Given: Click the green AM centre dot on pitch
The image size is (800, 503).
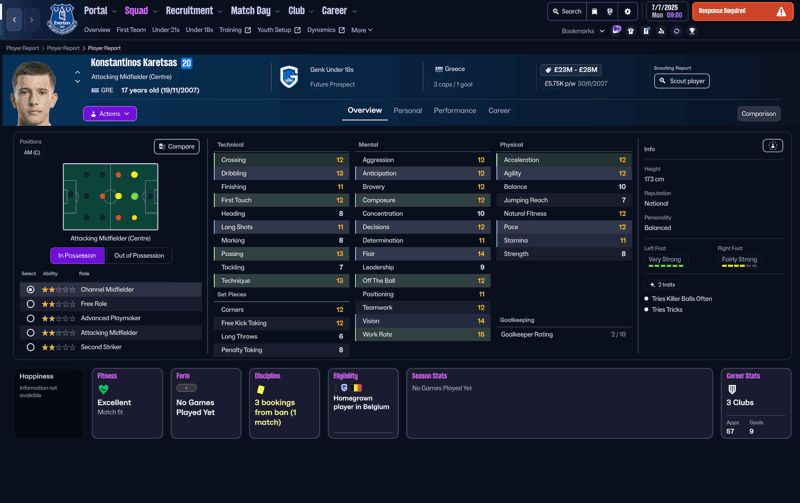Looking at the screenshot, I should pyautogui.click(x=135, y=196).
